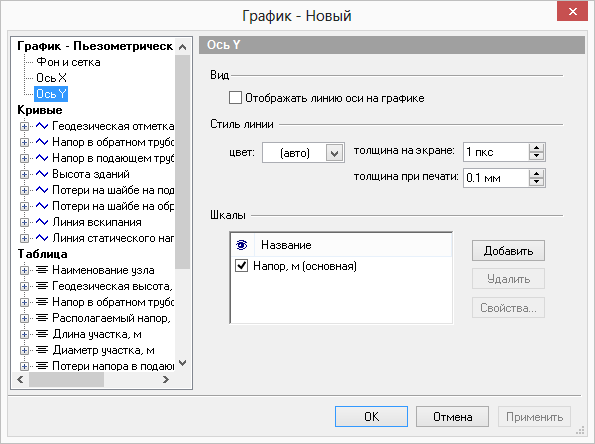This screenshot has width=595, height=444.
Task: Click table-row icon of Напор в обратном трубопроводе table row
Action: point(42,302)
